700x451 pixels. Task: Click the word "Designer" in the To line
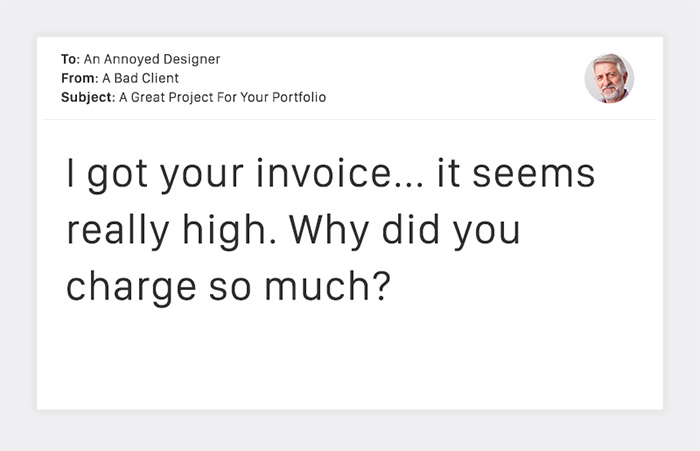coord(192,59)
